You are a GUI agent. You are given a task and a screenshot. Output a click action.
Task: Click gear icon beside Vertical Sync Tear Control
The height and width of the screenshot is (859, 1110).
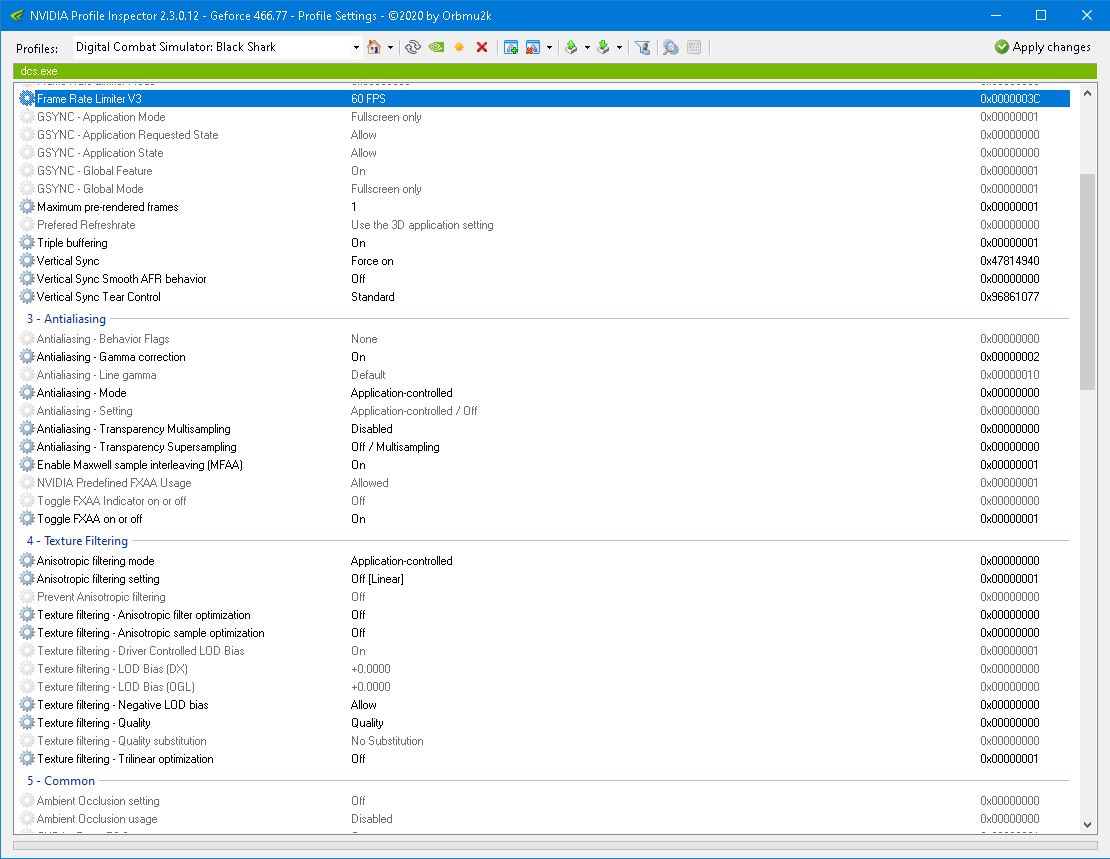pos(27,297)
